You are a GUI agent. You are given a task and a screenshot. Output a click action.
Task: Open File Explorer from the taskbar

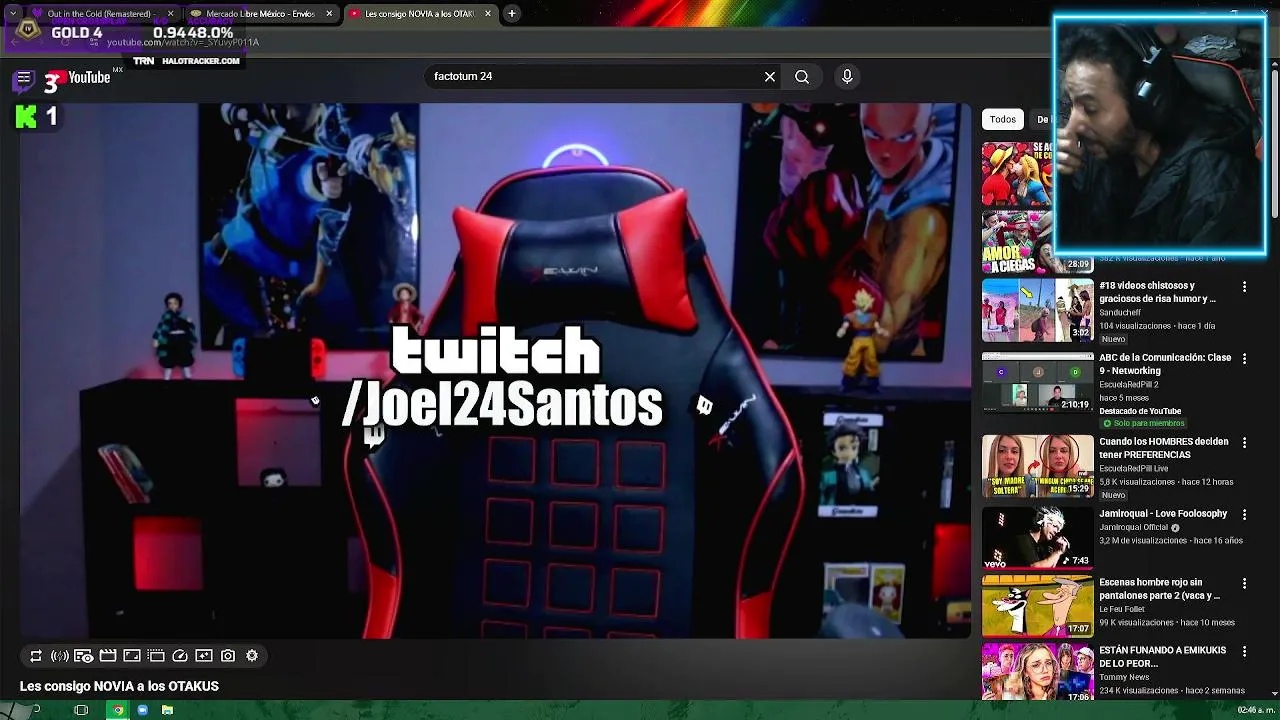point(167,710)
